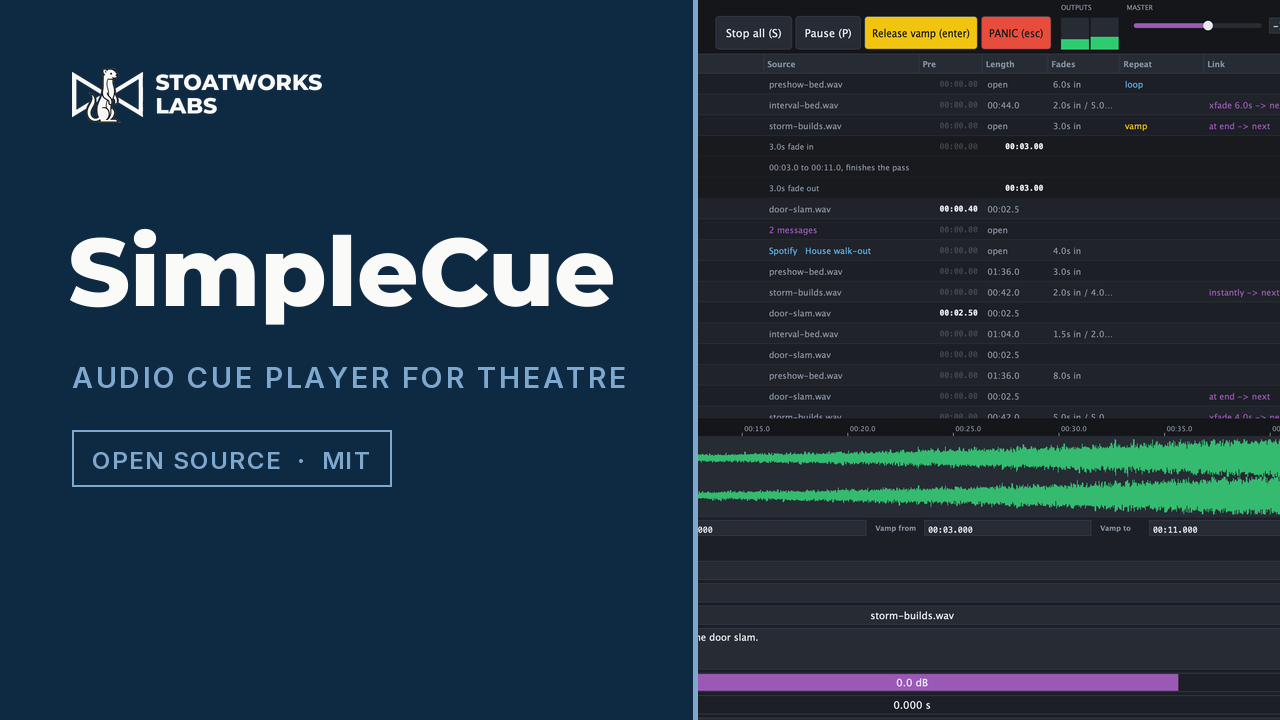
Task: Click 'at end -> next' on storm-builds.wav vamp row
Action: tap(1240, 127)
